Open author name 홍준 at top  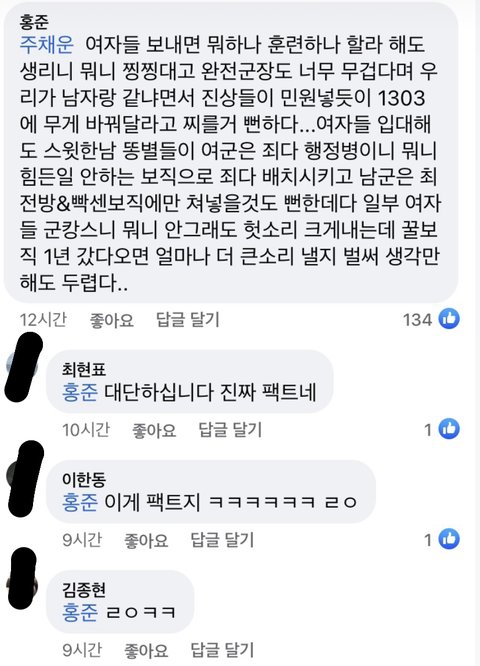(34, 22)
